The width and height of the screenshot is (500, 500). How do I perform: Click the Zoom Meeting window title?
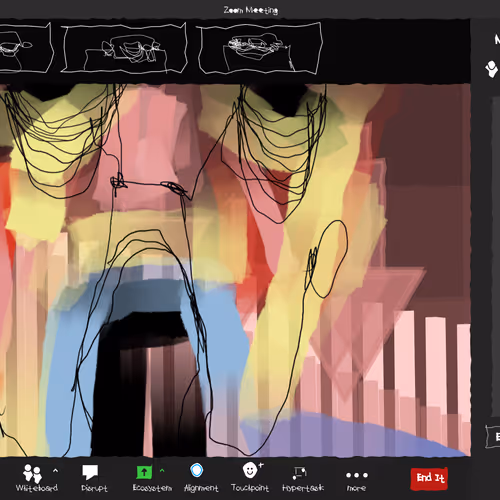tap(251, 10)
